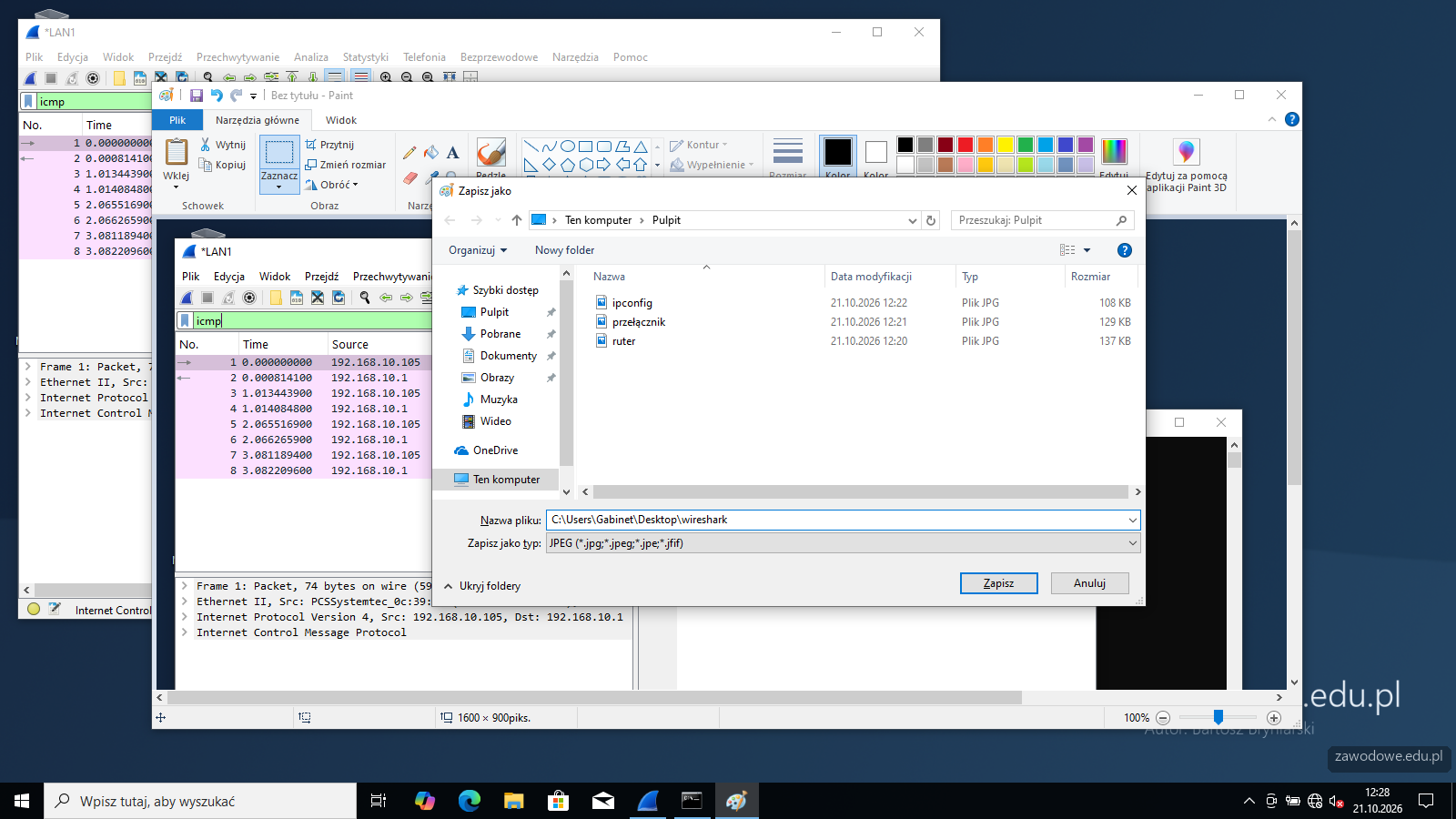Select the Pencil tool in Paint

(x=409, y=153)
